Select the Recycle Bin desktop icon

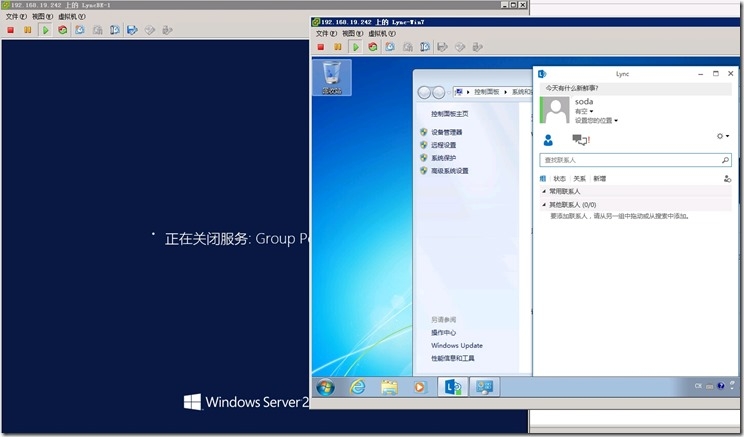[x=332, y=77]
